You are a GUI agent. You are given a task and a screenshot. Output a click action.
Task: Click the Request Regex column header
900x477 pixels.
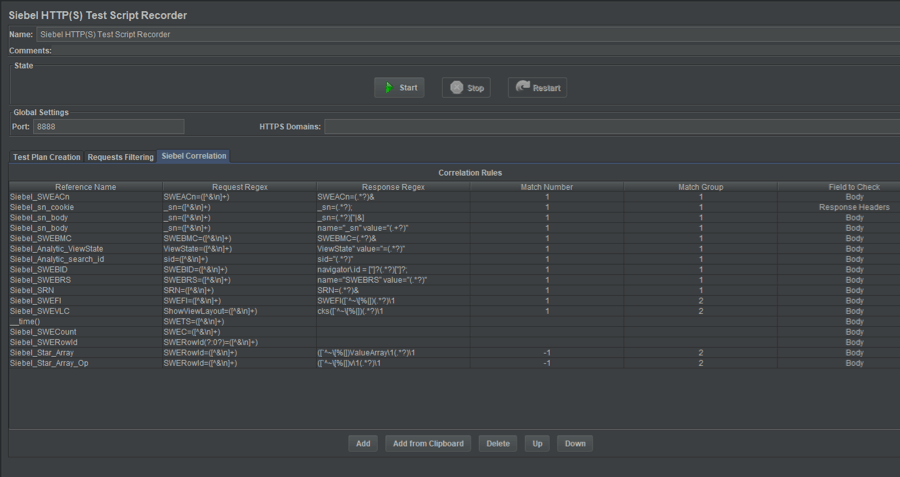239,187
